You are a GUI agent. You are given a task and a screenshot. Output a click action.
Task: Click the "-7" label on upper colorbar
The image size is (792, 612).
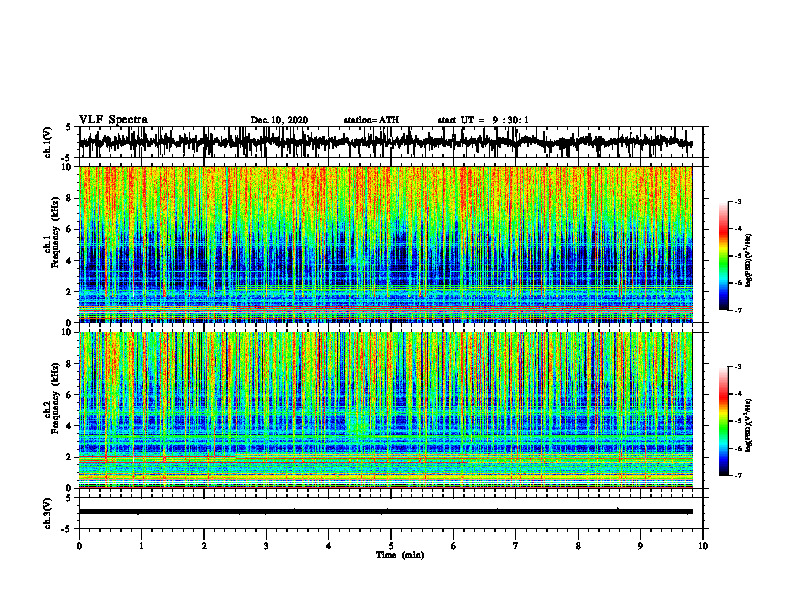(x=738, y=310)
